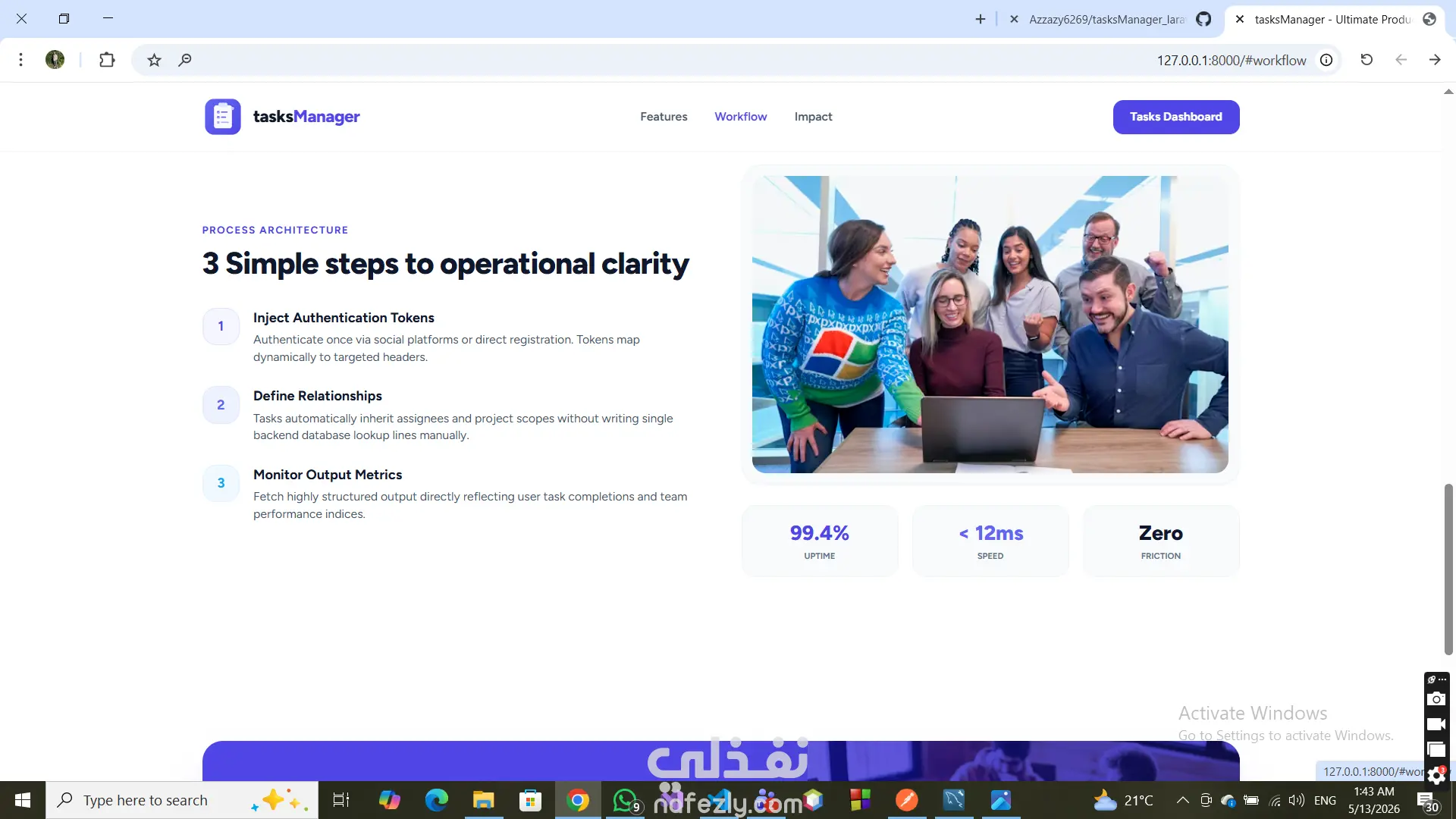View site information icon beside the URL
The width and height of the screenshot is (1456, 819).
[1326, 60]
